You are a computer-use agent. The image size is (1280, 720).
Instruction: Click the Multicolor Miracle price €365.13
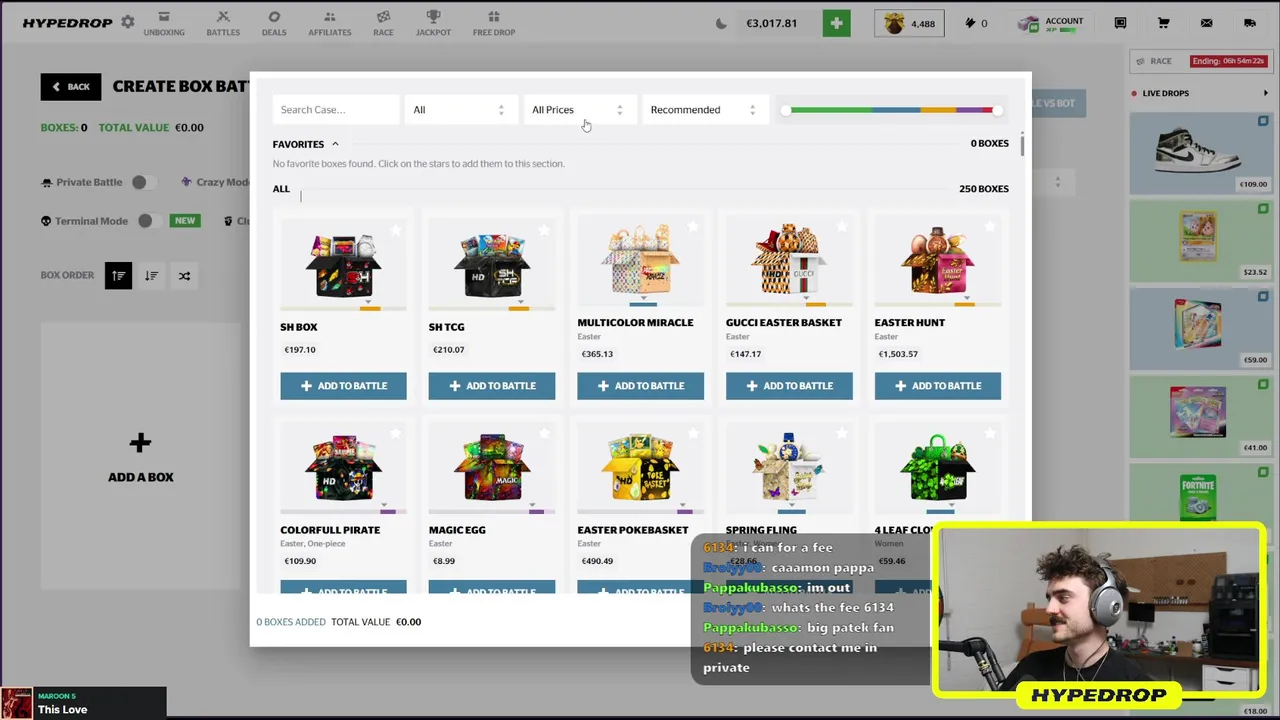pos(597,354)
